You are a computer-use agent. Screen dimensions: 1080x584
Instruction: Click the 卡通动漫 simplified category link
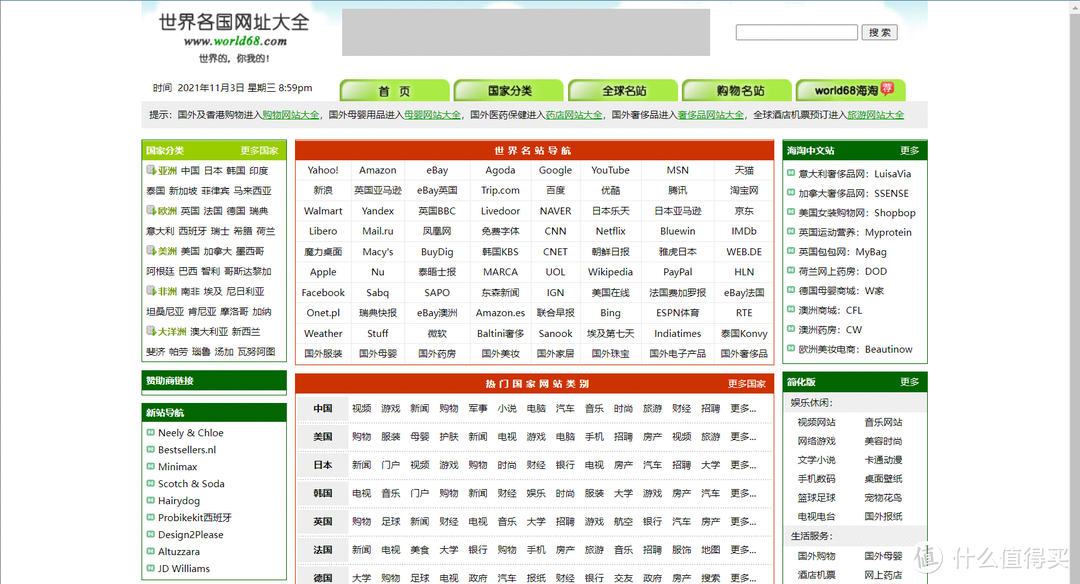click(x=883, y=459)
